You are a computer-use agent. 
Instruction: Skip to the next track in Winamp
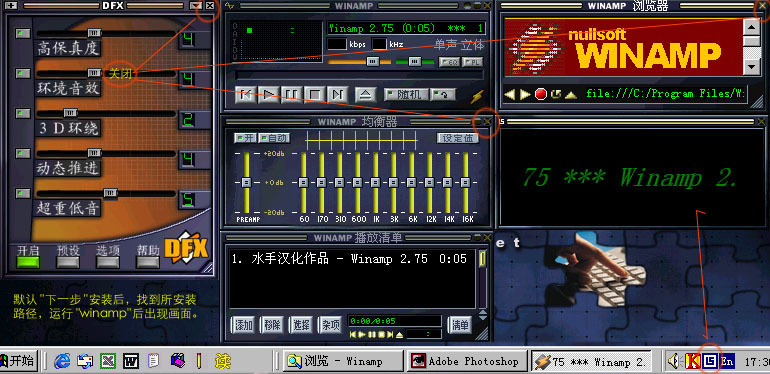coord(337,94)
